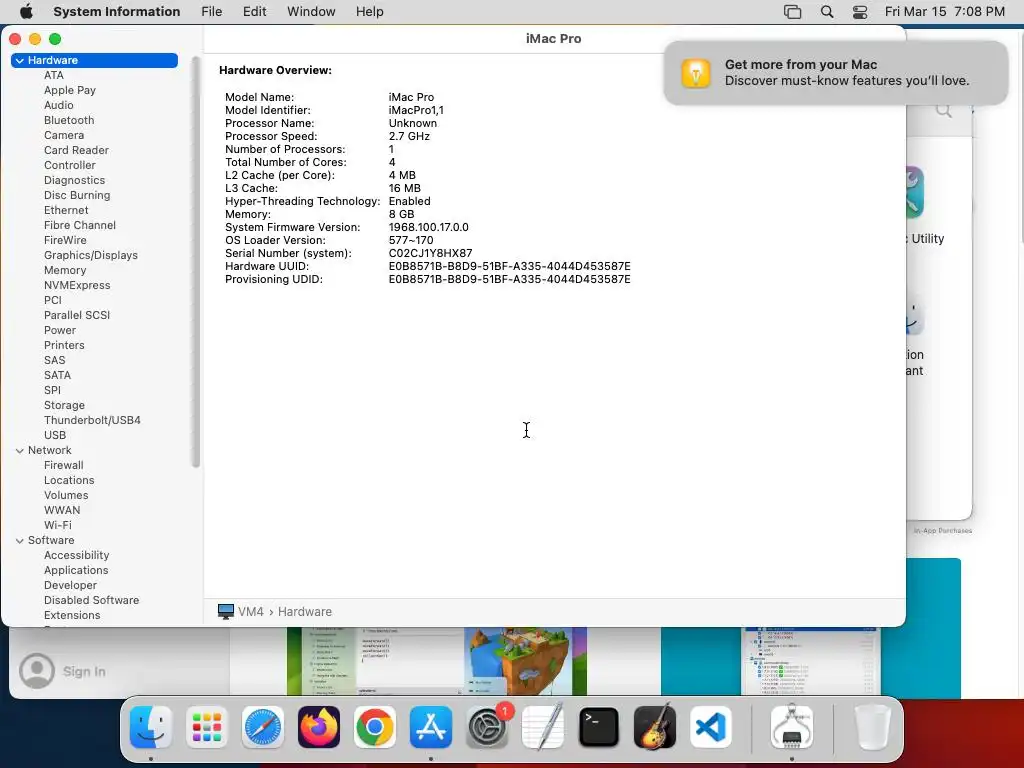The image size is (1024, 768).
Task: Click VM4 in the path bar
Action: [x=251, y=612]
